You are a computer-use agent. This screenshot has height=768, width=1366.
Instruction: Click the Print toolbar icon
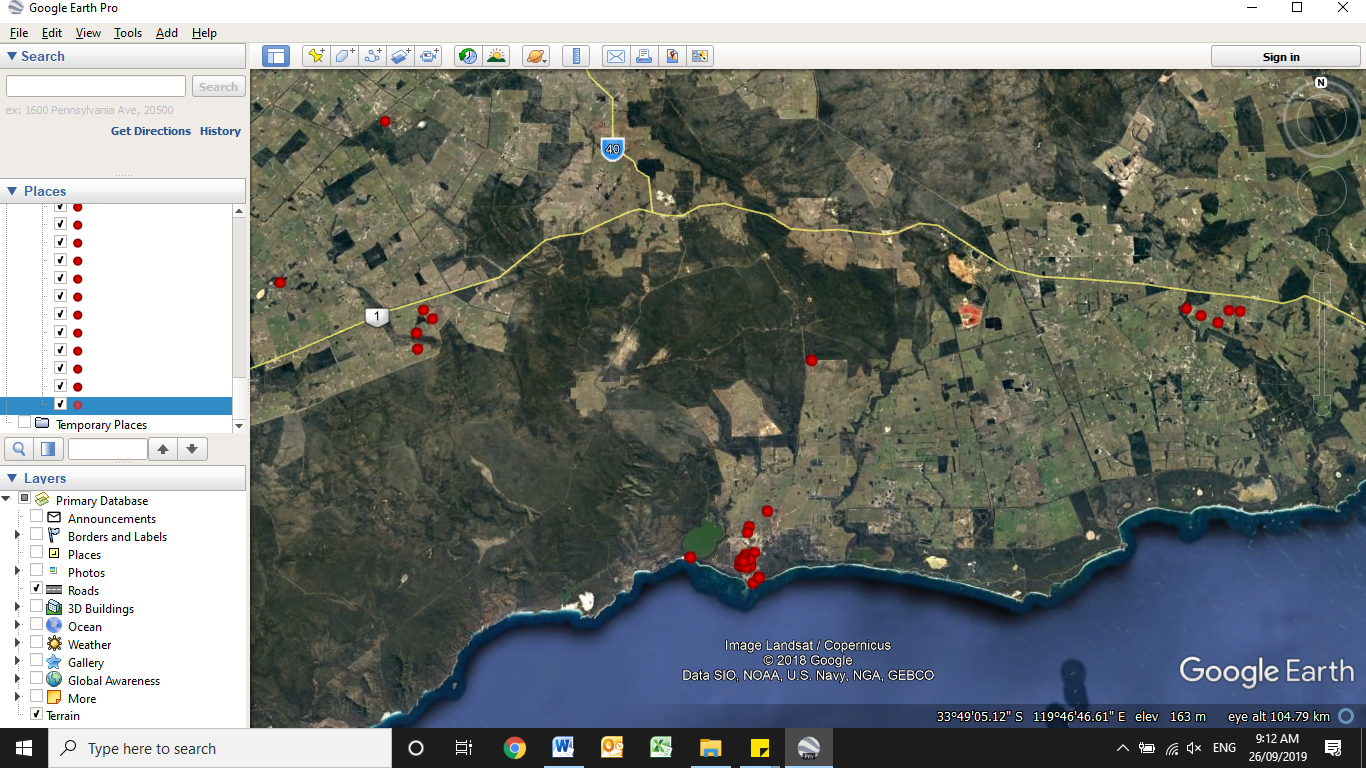click(643, 56)
